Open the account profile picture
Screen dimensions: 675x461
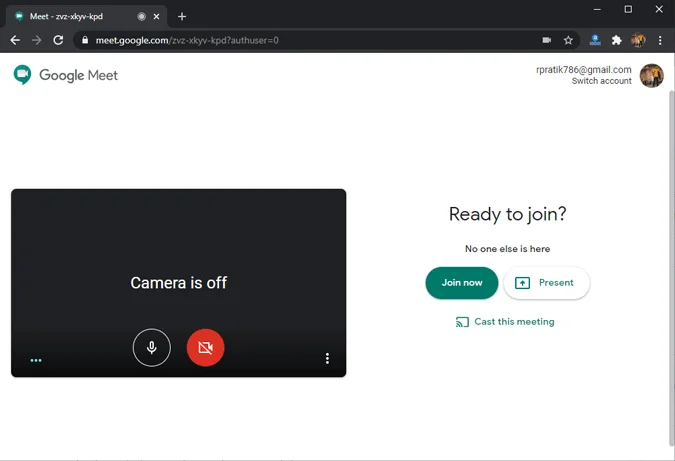(651, 75)
